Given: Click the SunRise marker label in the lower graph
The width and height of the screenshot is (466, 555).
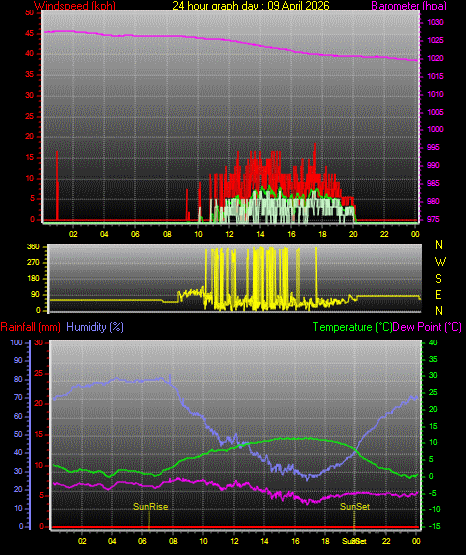Looking at the screenshot, I should point(150,507).
